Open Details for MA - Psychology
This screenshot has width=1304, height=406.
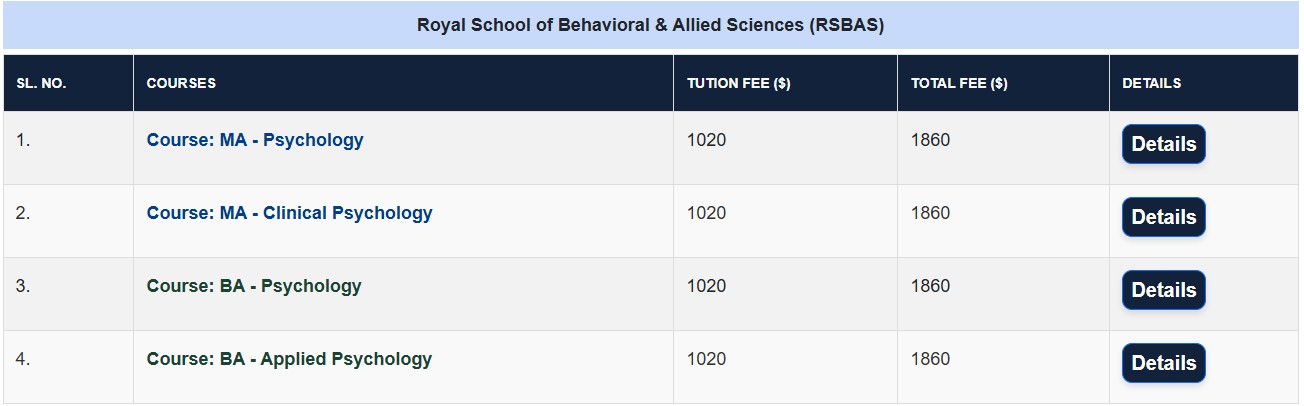(1163, 144)
